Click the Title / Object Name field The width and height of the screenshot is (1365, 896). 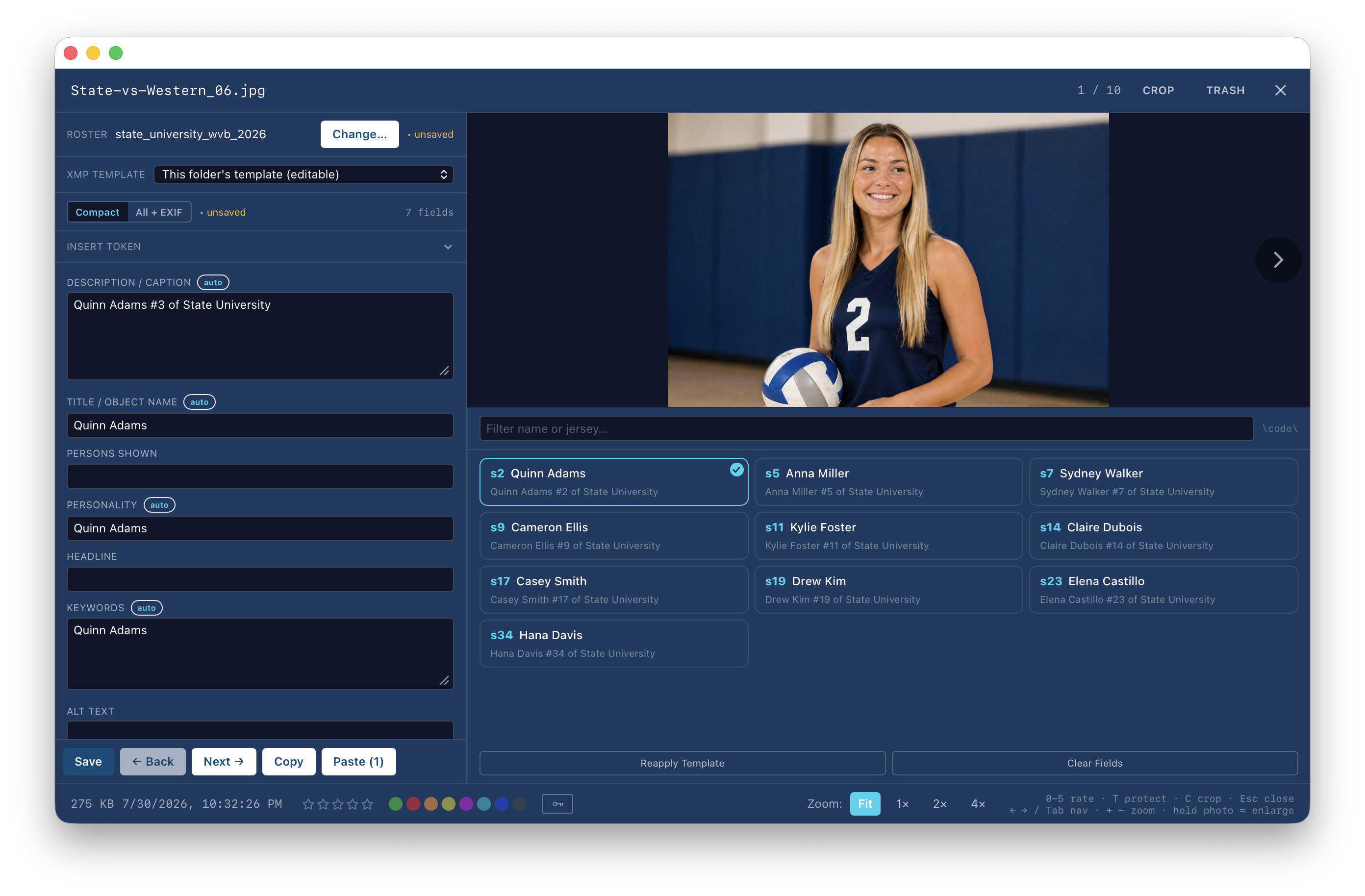260,425
